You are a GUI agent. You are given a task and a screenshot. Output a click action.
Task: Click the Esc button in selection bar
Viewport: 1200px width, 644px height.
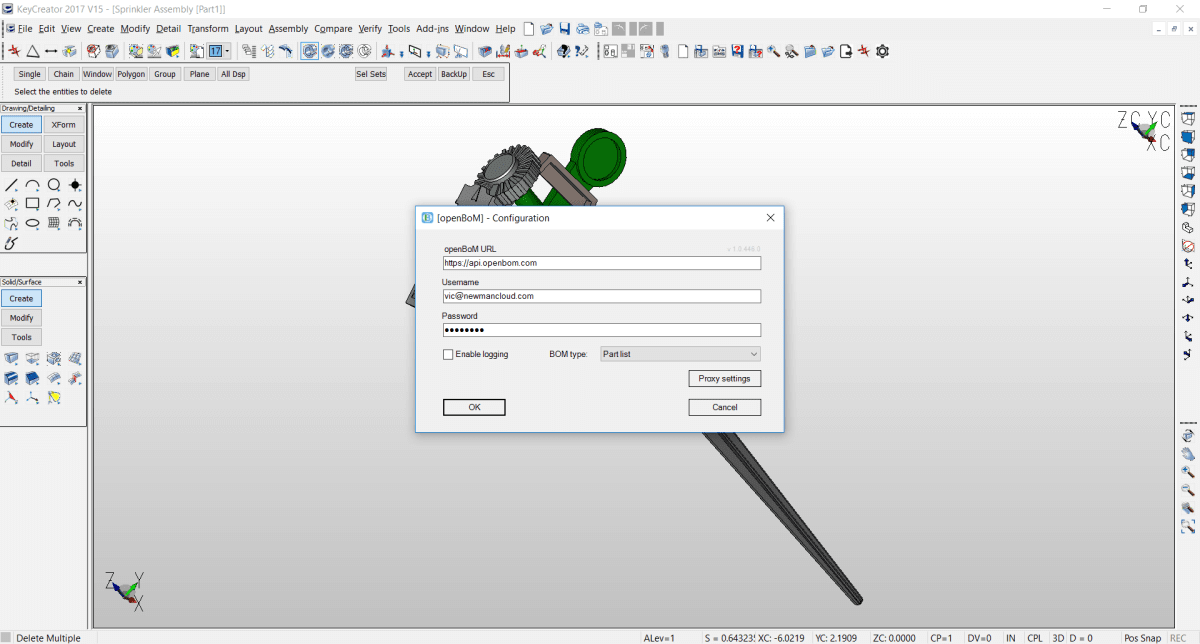click(488, 74)
